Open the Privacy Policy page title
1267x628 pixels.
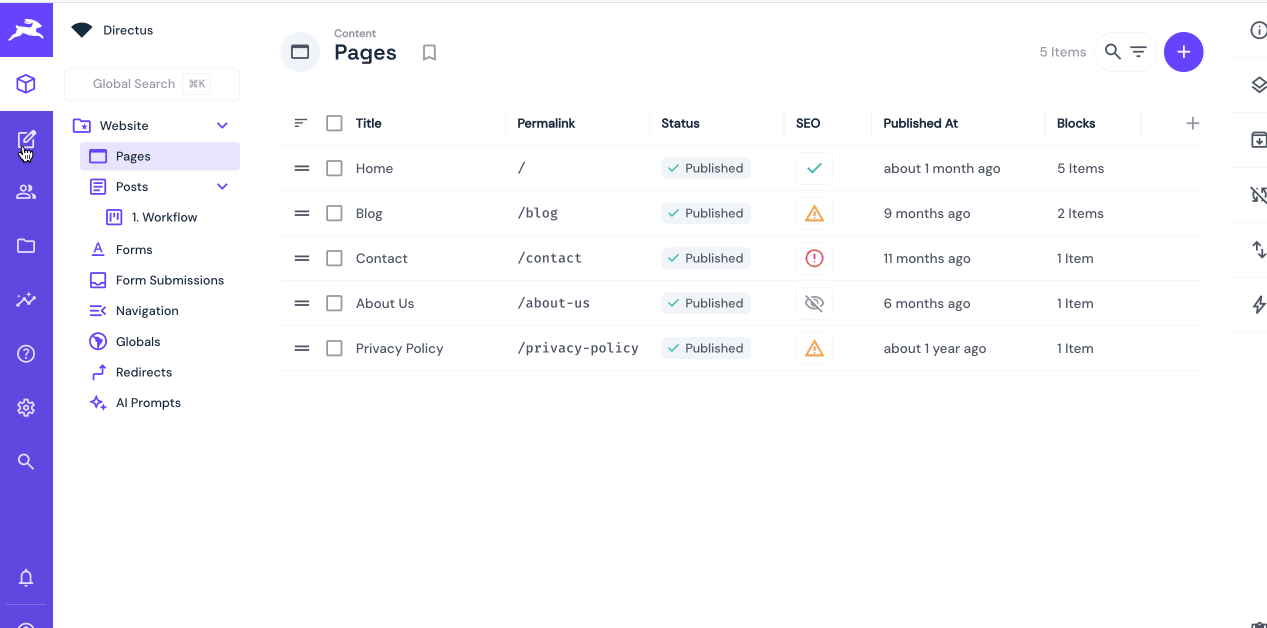[399, 348]
